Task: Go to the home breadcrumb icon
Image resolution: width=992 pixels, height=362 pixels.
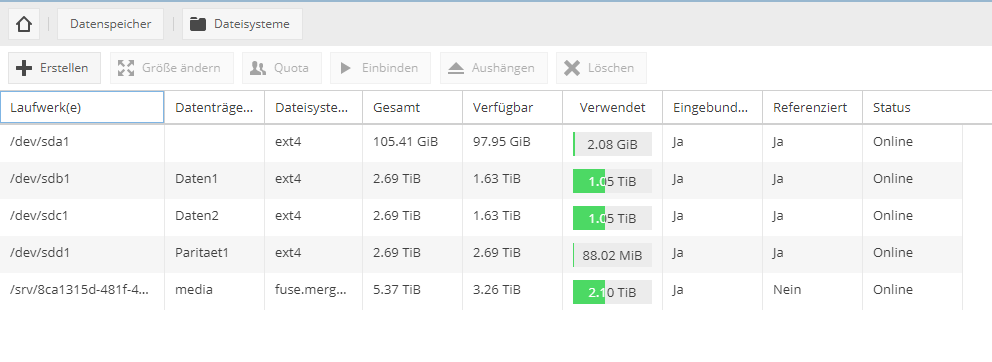Action: pos(24,24)
